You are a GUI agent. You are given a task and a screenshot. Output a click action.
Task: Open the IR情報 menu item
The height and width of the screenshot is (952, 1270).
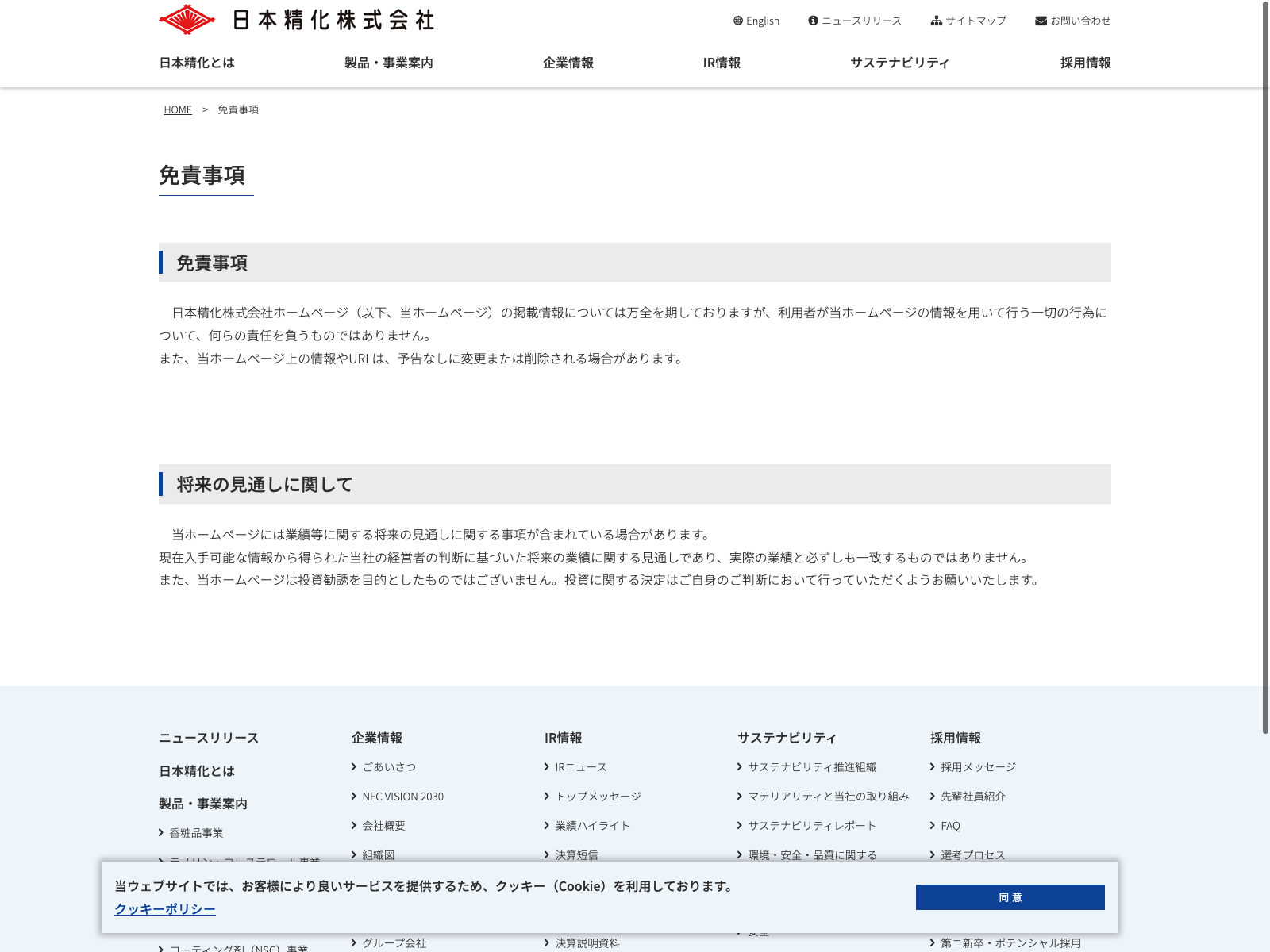[x=722, y=63]
